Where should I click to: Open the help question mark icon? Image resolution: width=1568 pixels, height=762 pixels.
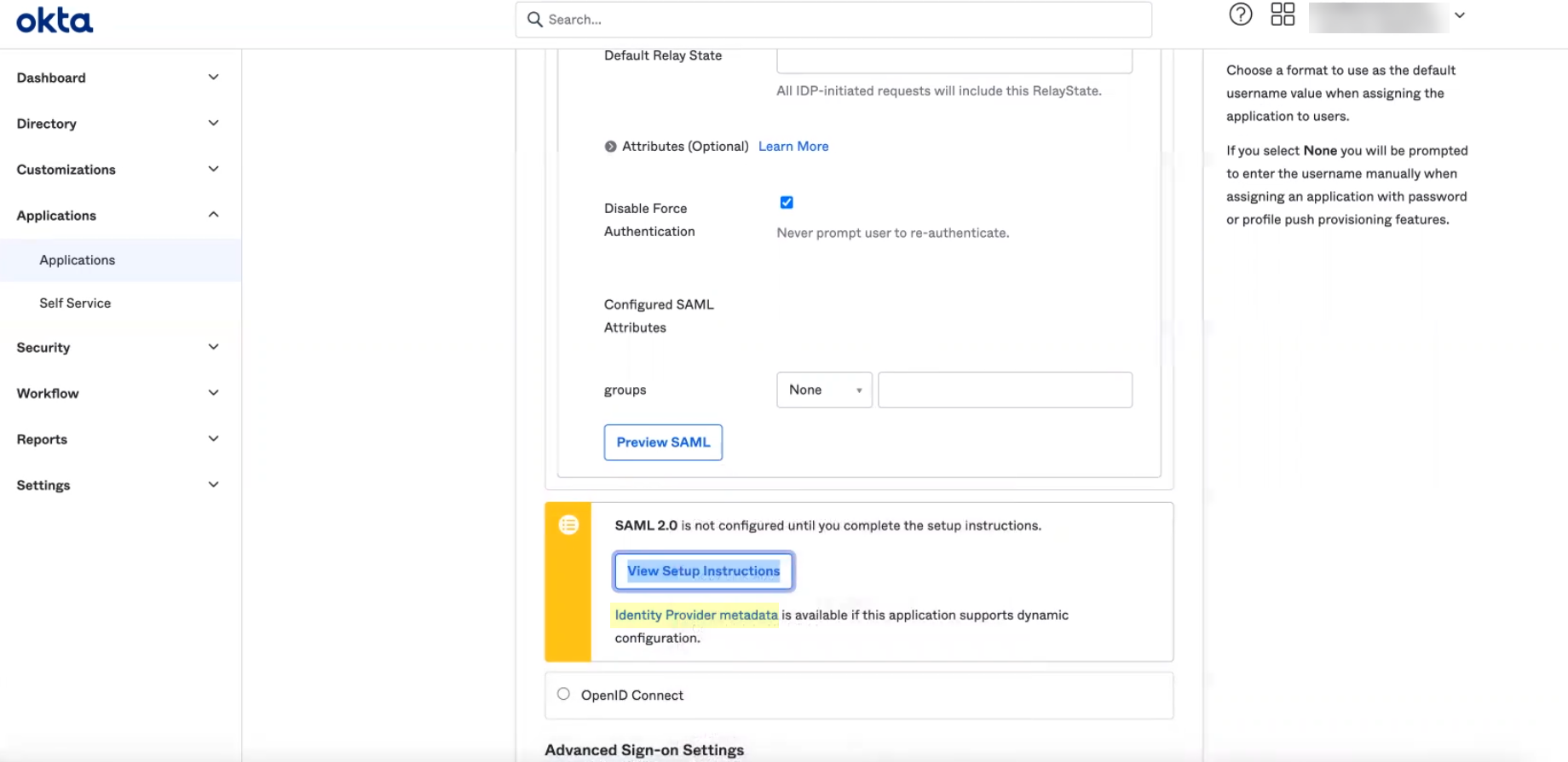[x=1240, y=14]
